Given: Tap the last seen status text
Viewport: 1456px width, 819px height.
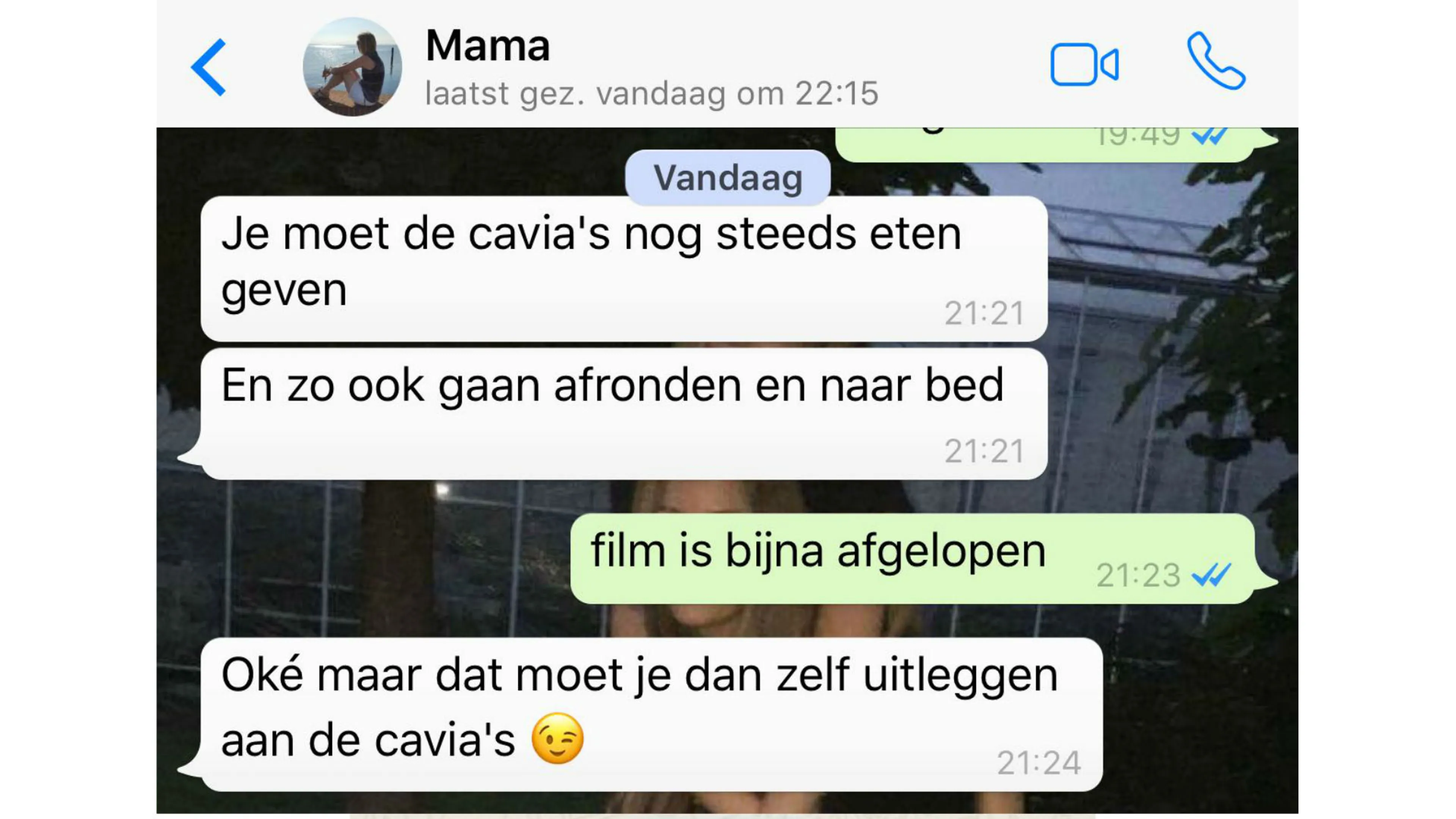Looking at the screenshot, I should pos(652,93).
